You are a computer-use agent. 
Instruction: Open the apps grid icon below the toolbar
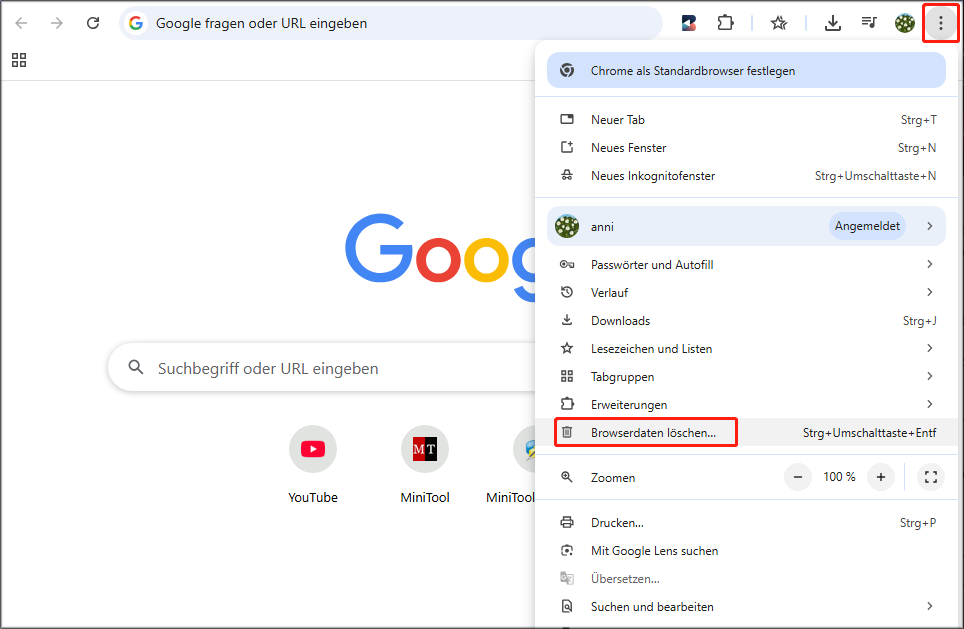click(x=18, y=60)
